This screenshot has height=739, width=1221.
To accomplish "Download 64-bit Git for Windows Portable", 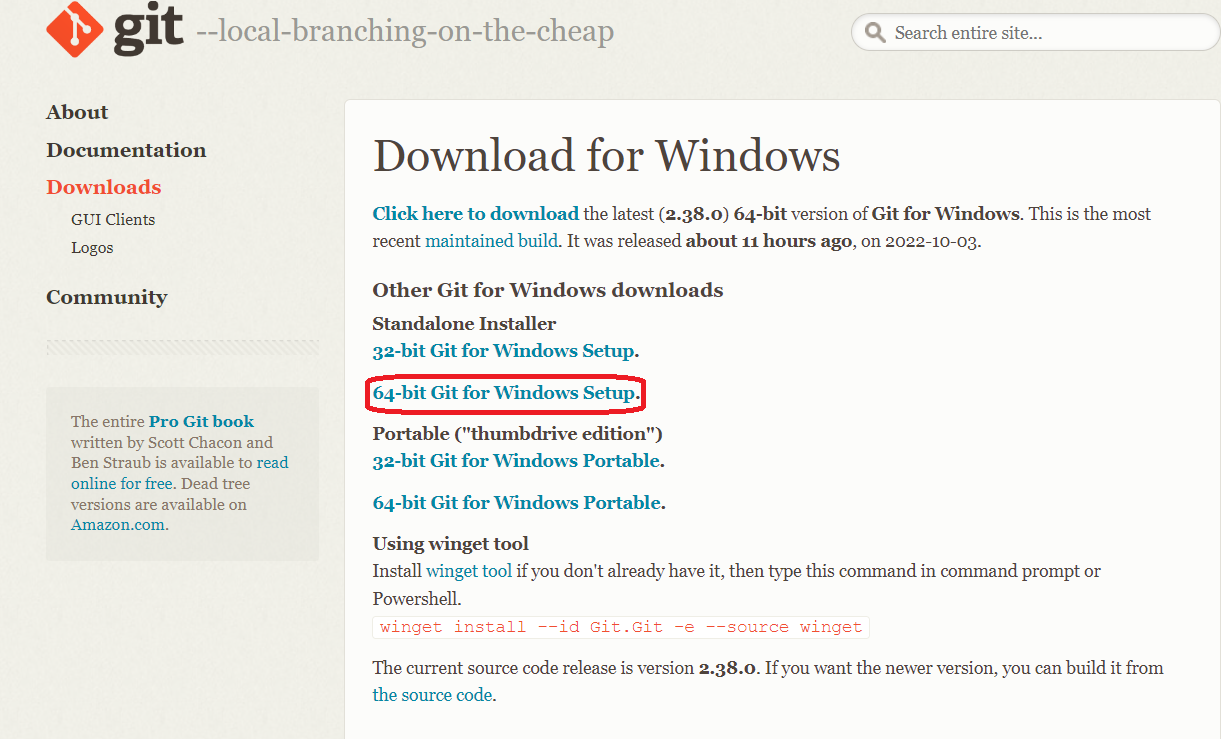I will pos(517,503).
